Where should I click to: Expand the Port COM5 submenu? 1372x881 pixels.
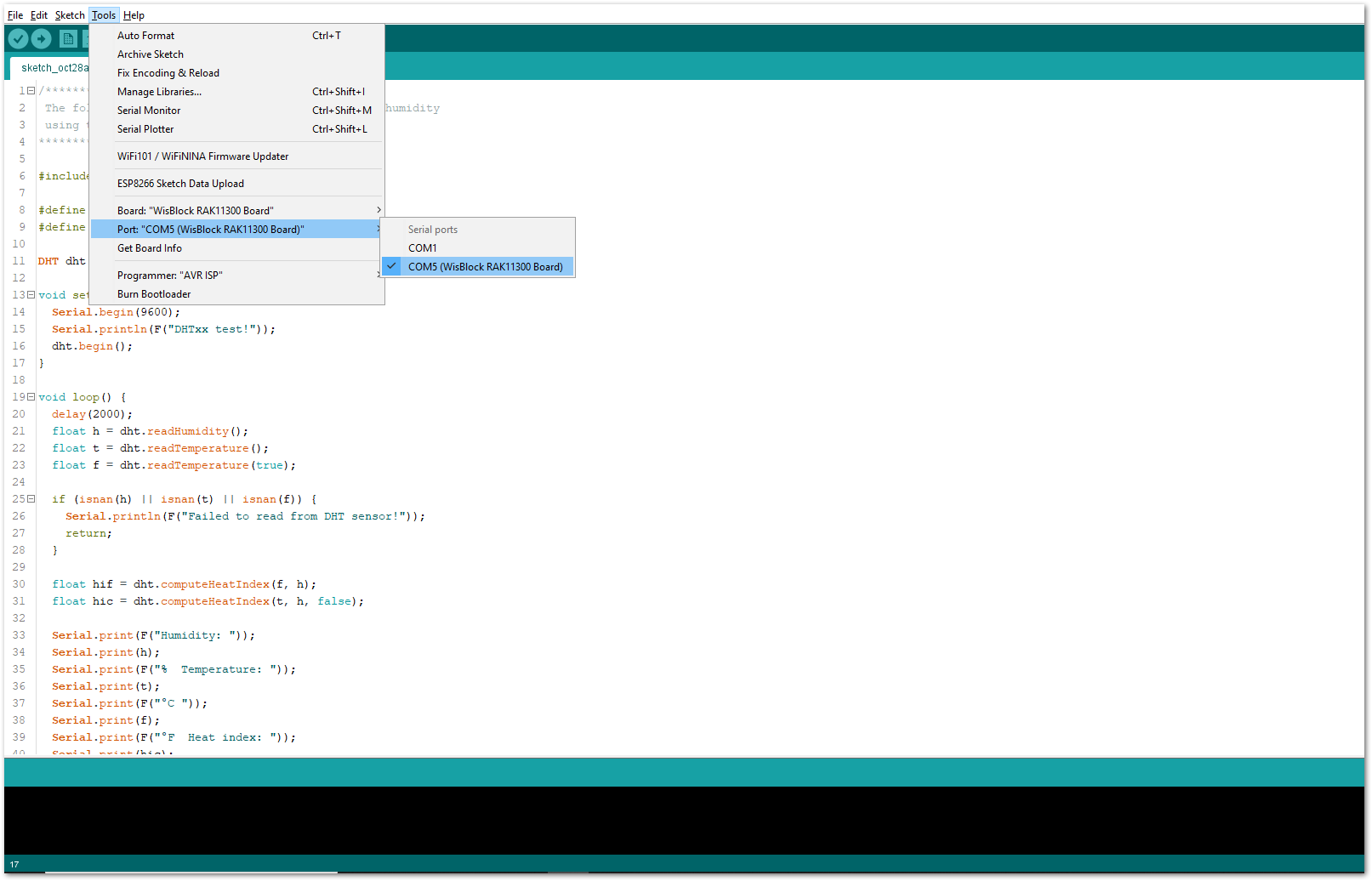[x=237, y=230]
